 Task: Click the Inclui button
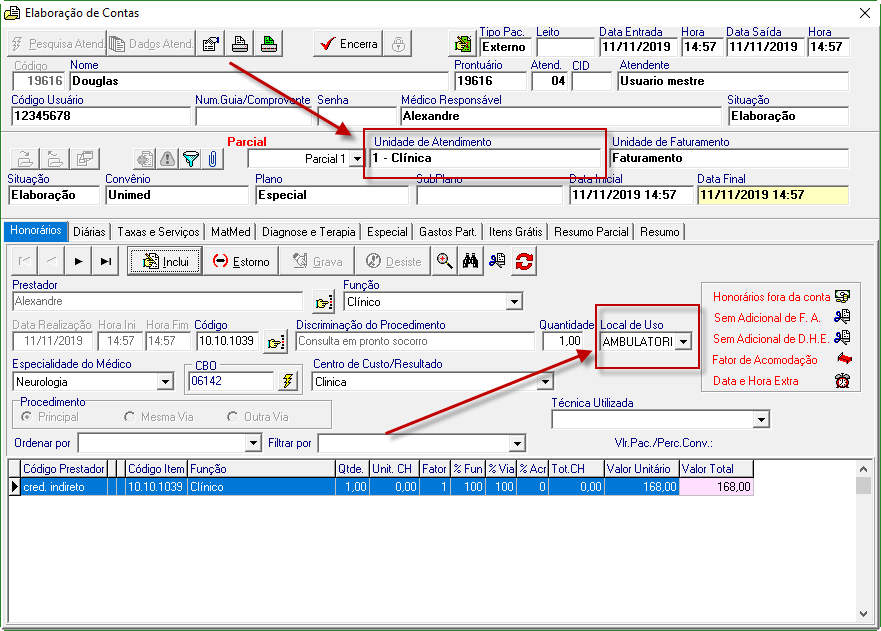[x=165, y=261]
